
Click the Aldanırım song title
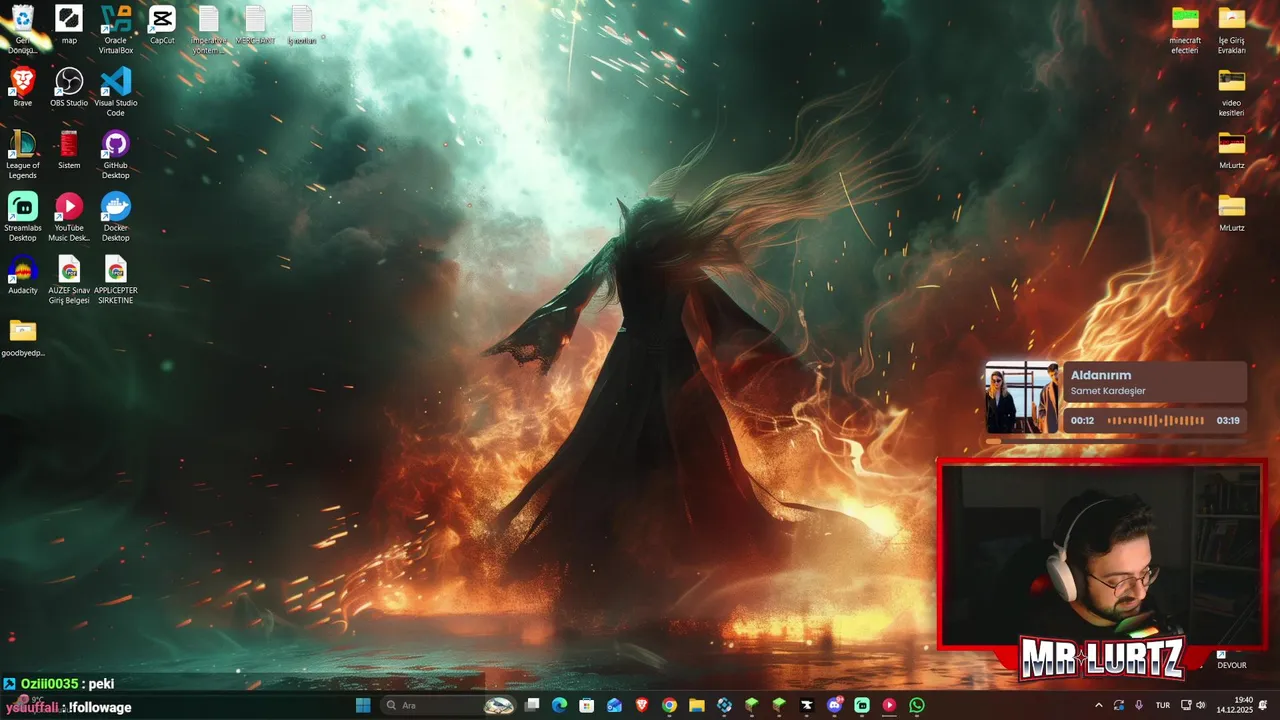click(1101, 376)
